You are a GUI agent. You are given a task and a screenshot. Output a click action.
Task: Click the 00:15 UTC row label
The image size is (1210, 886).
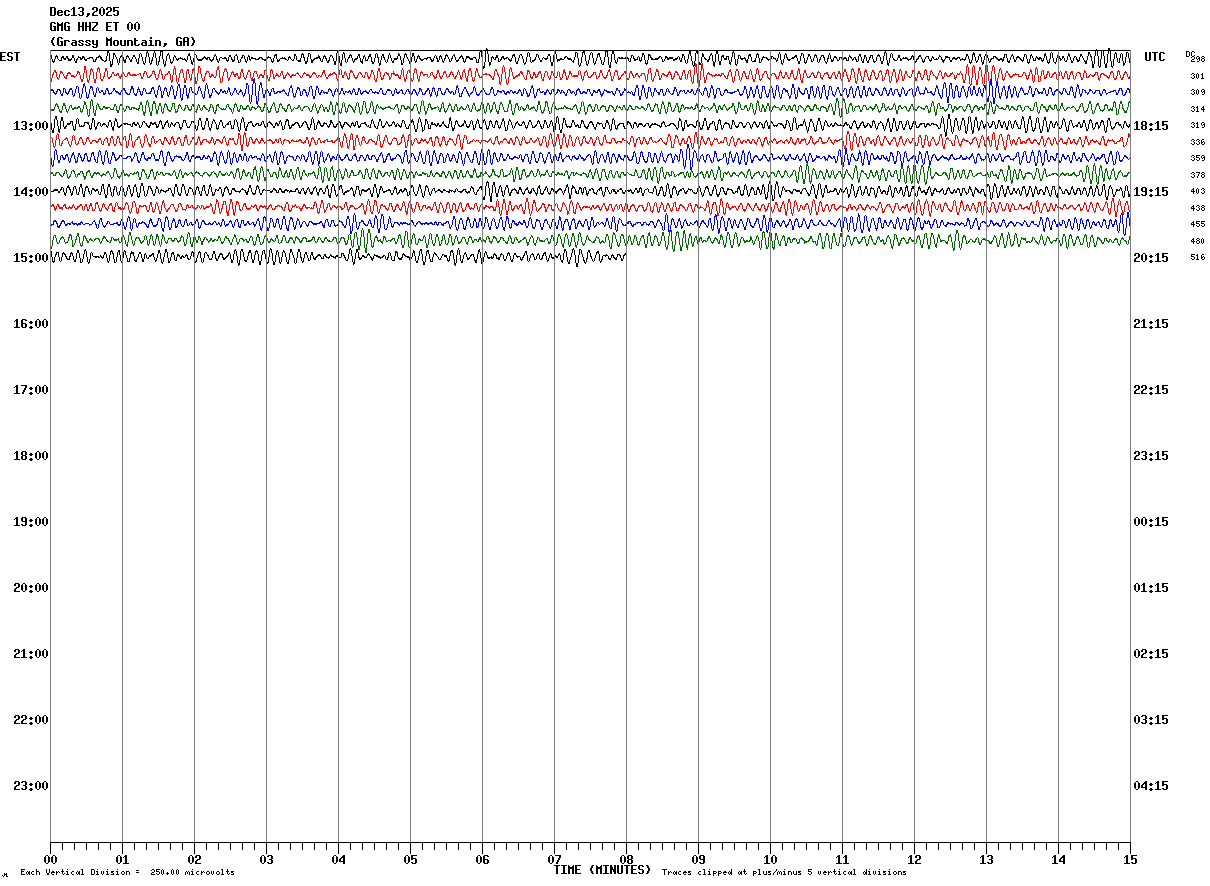[x=1150, y=522]
